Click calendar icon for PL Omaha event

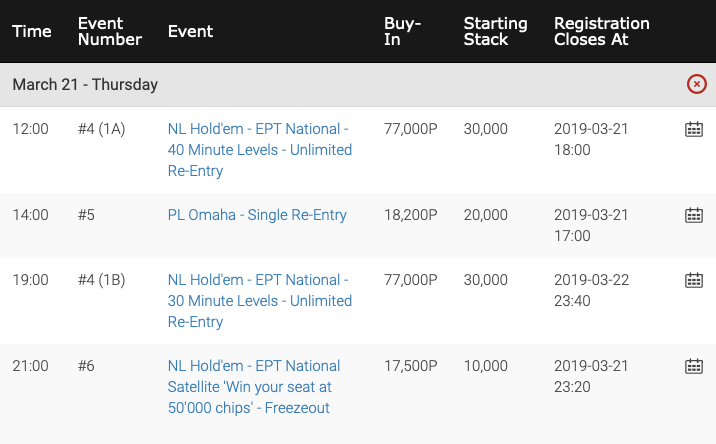pos(694,215)
